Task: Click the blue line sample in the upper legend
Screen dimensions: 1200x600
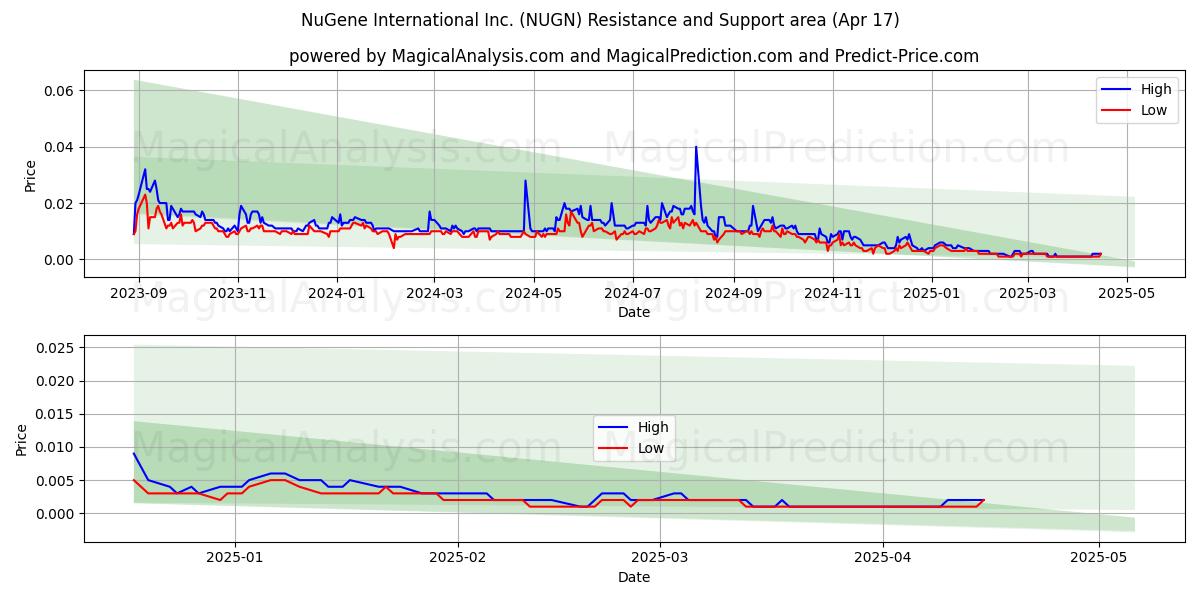Action: tap(1118, 90)
